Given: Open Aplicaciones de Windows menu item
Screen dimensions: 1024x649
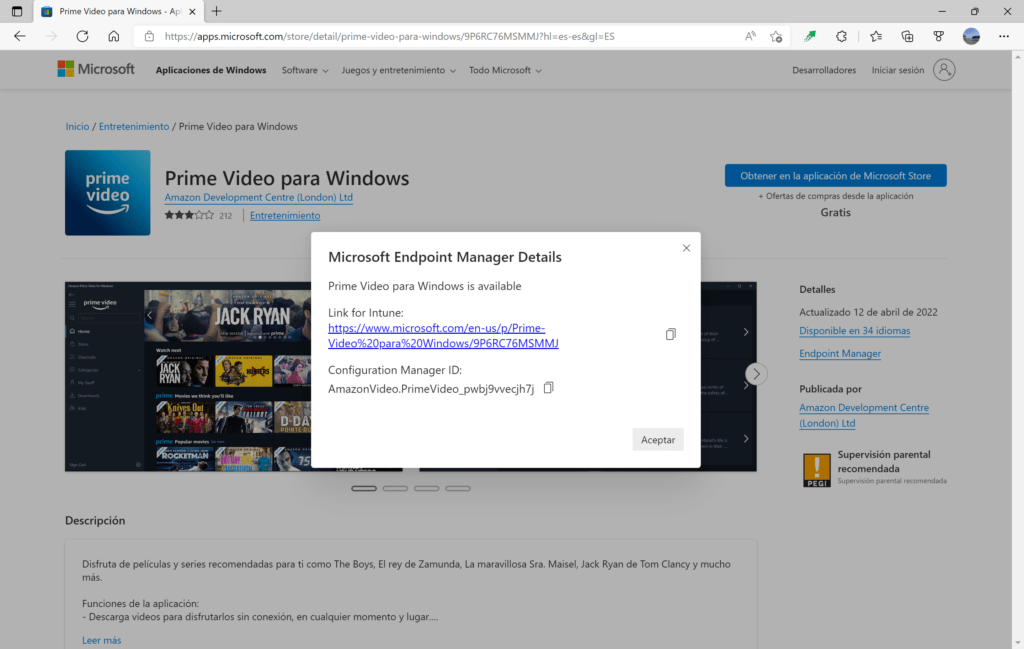Looking at the screenshot, I should pyautogui.click(x=211, y=70).
